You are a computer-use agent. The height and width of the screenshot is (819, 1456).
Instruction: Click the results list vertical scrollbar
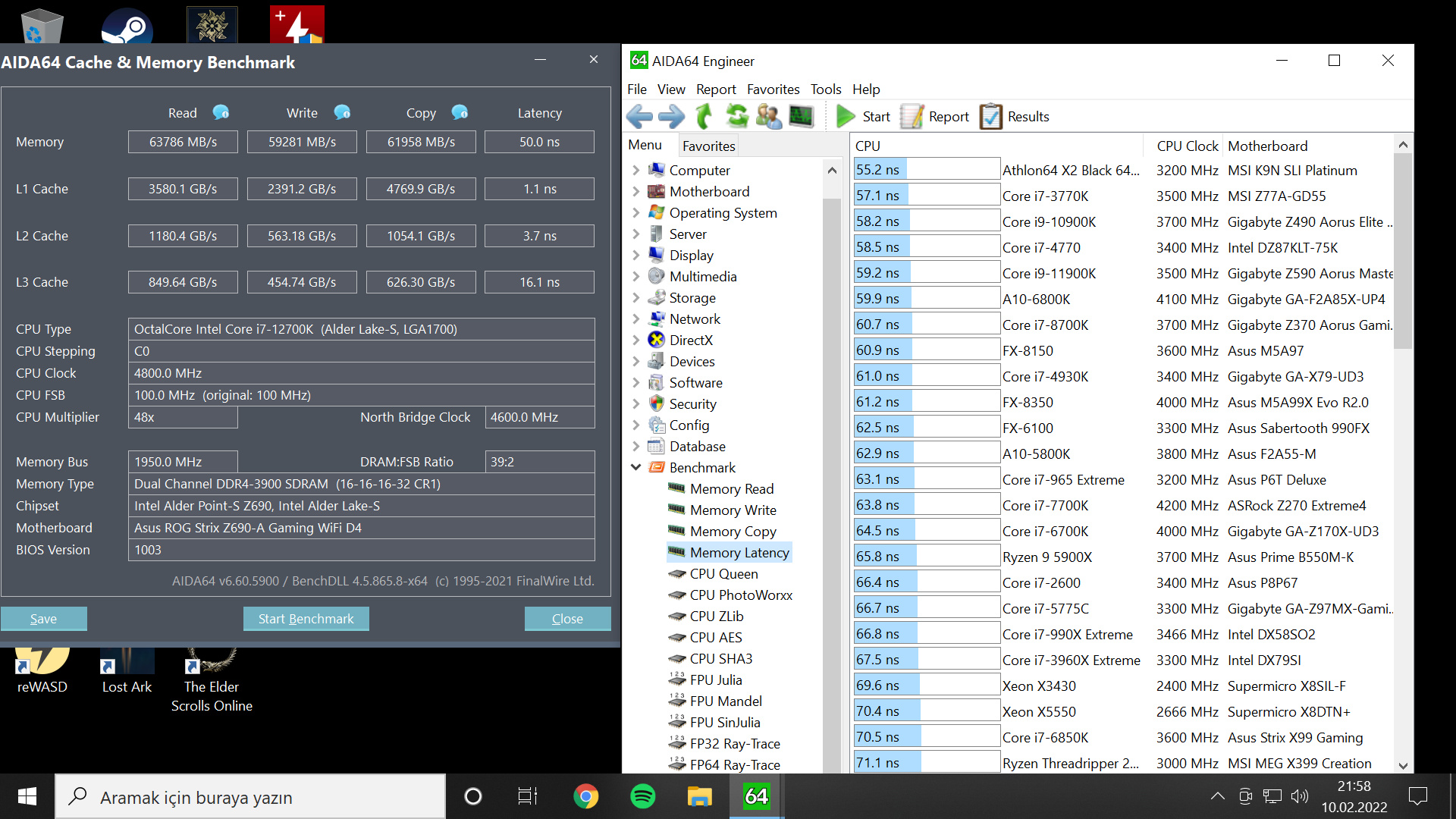[1403, 250]
